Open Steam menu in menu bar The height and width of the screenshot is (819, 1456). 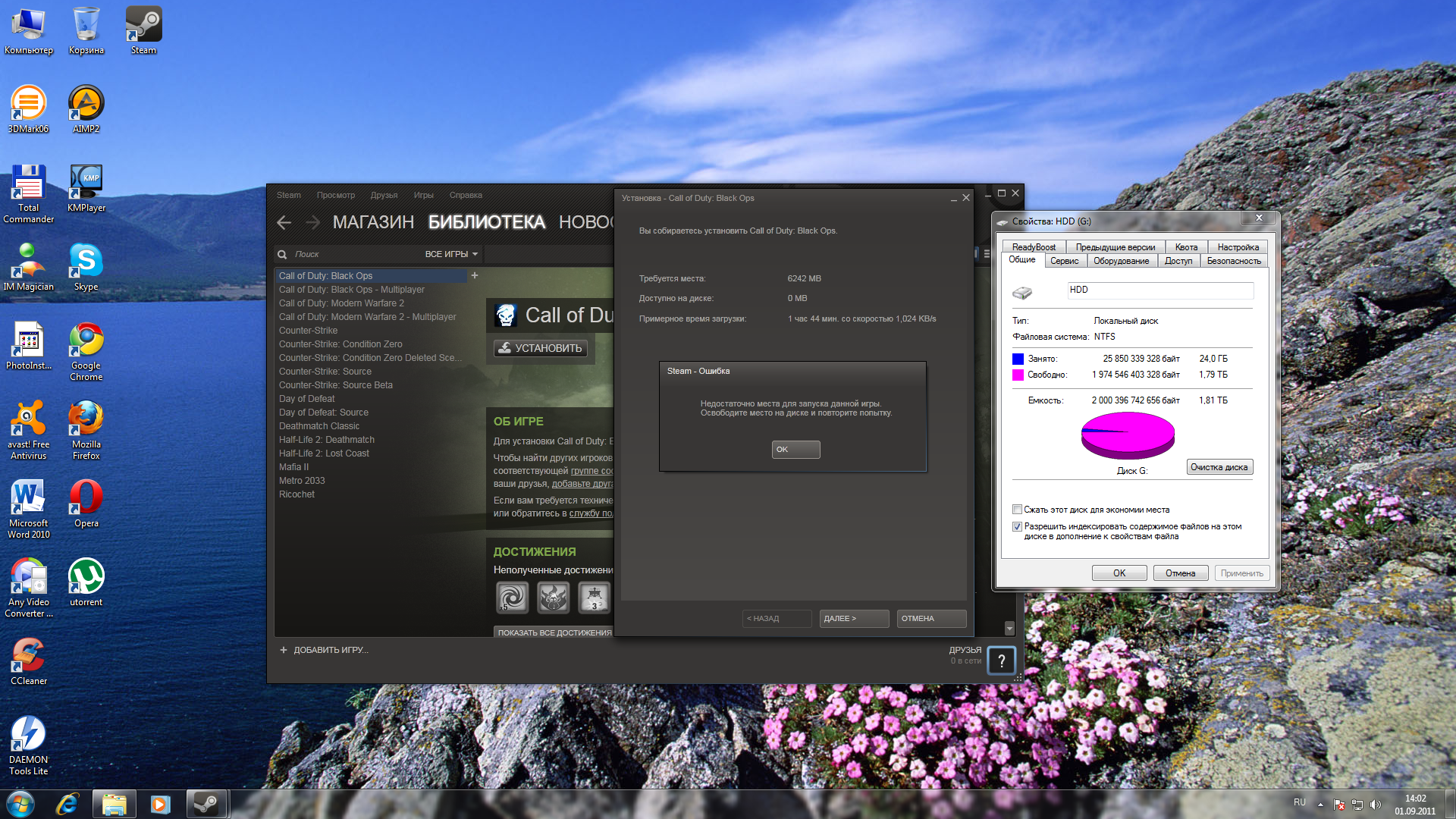pyautogui.click(x=288, y=195)
